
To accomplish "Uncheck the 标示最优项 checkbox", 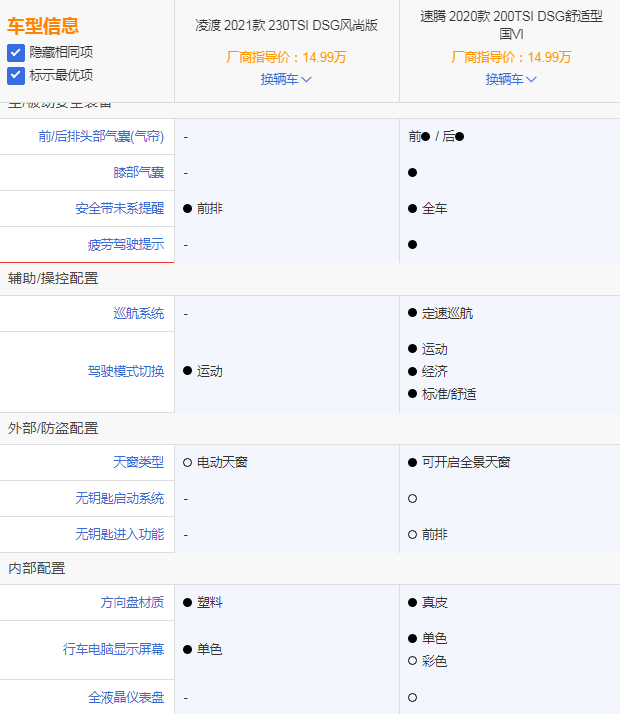I will pyautogui.click(x=16, y=75).
